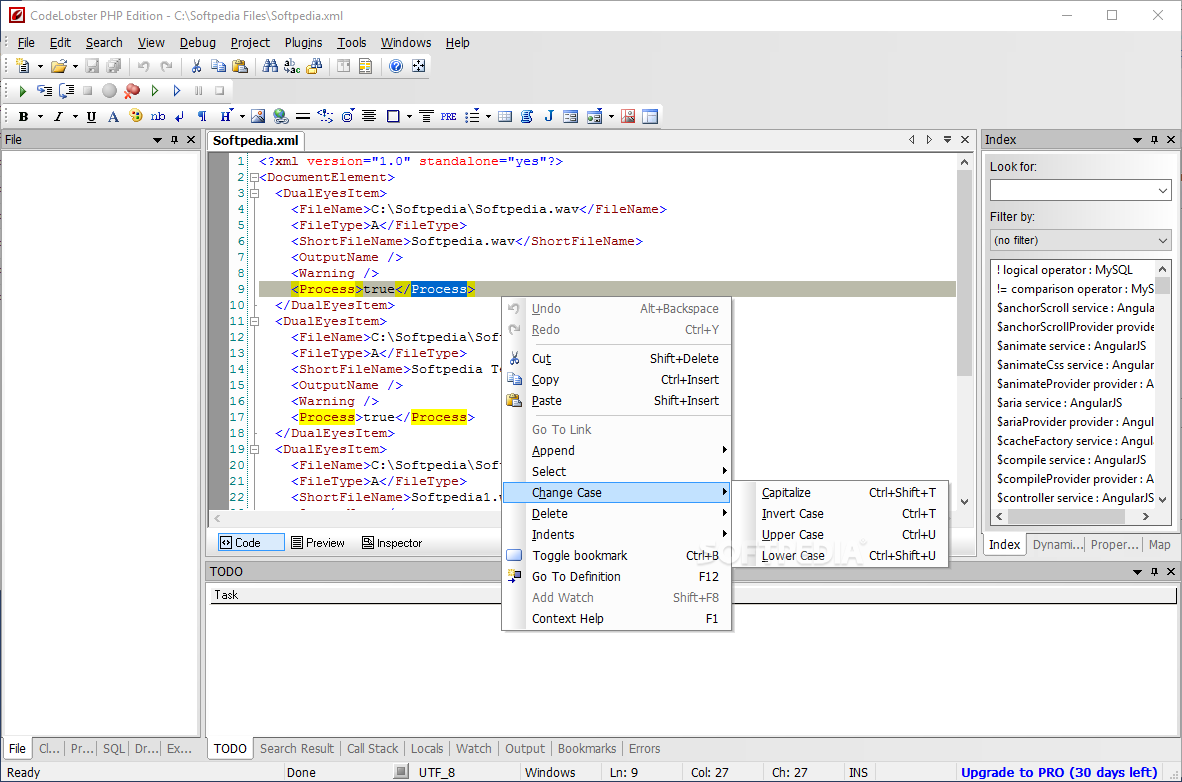Click the Copy toolbar icon

click(x=218, y=66)
